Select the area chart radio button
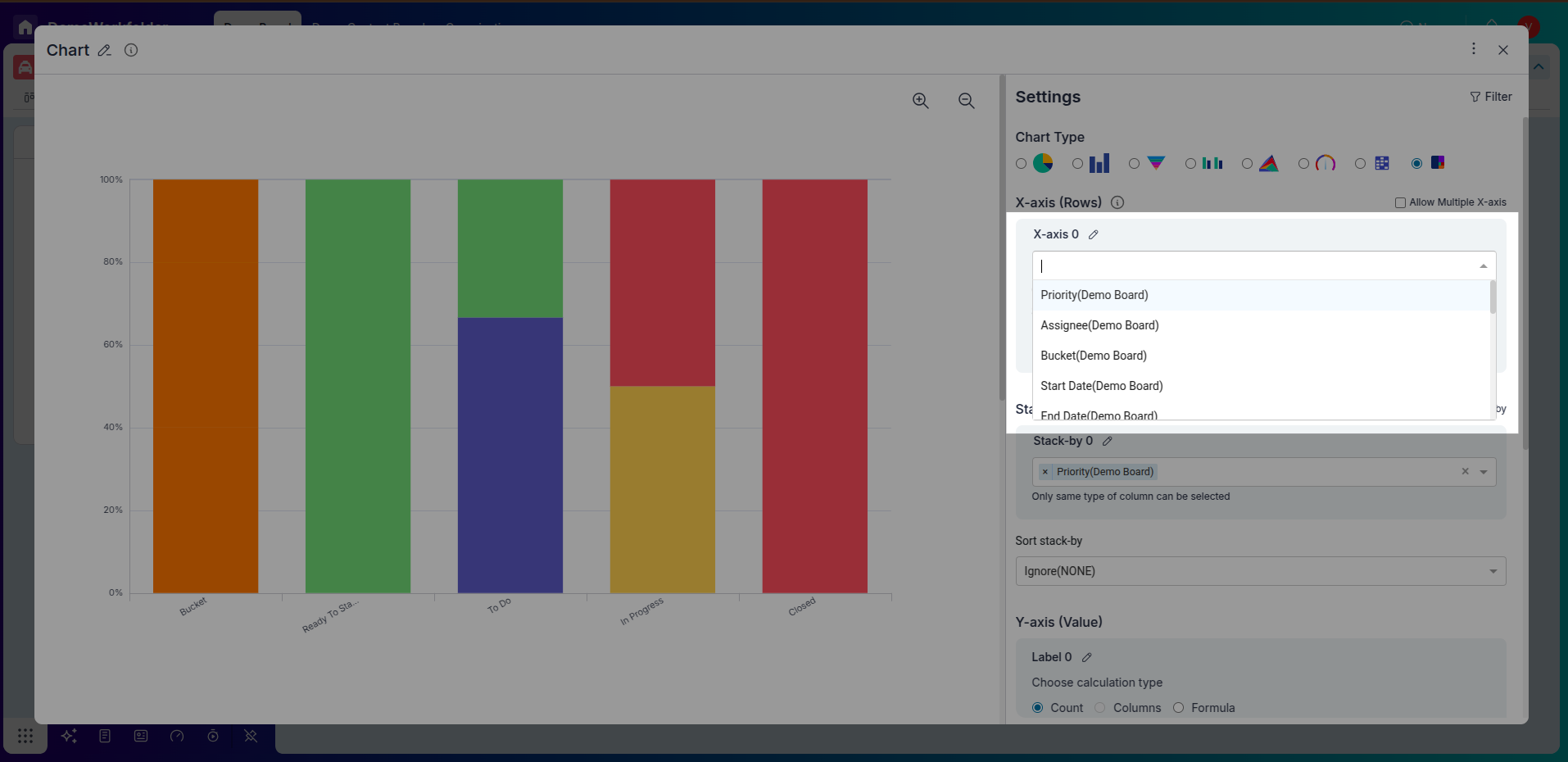The width and height of the screenshot is (1568, 762). pos(1247,164)
